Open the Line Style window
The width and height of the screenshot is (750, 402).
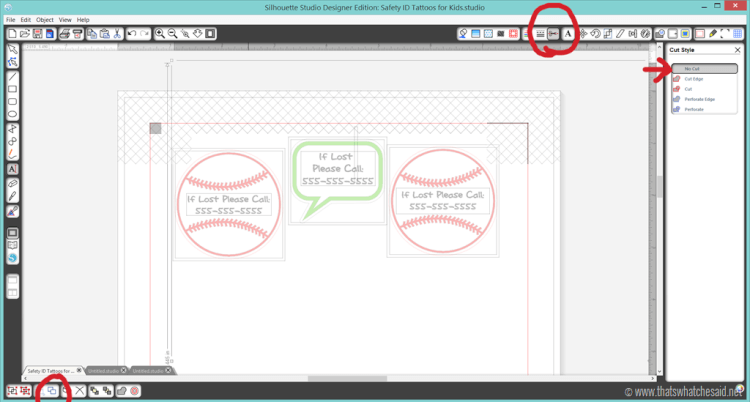[540, 34]
